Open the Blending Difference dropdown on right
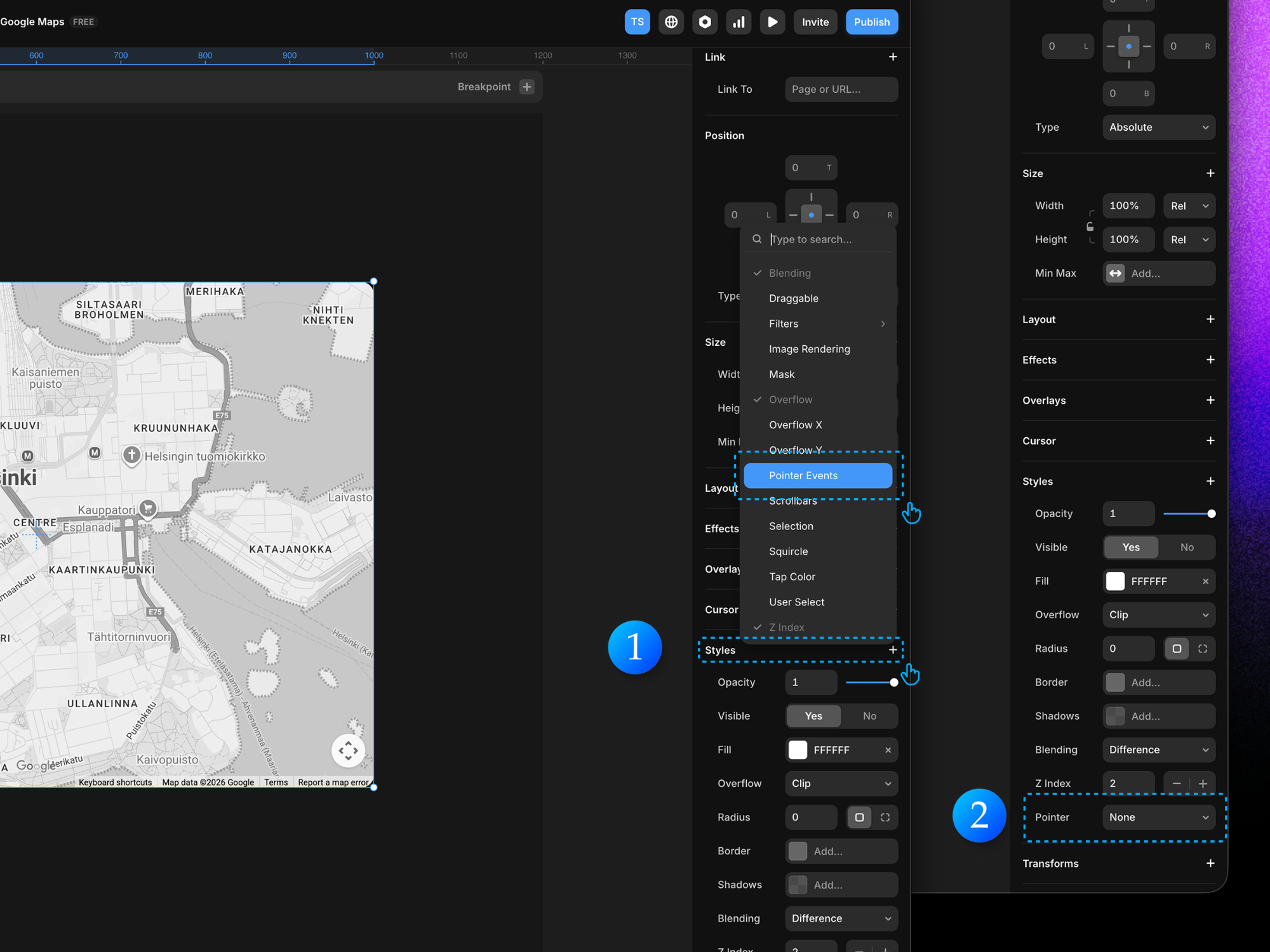The width and height of the screenshot is (1270, 952). (1158, 750)
